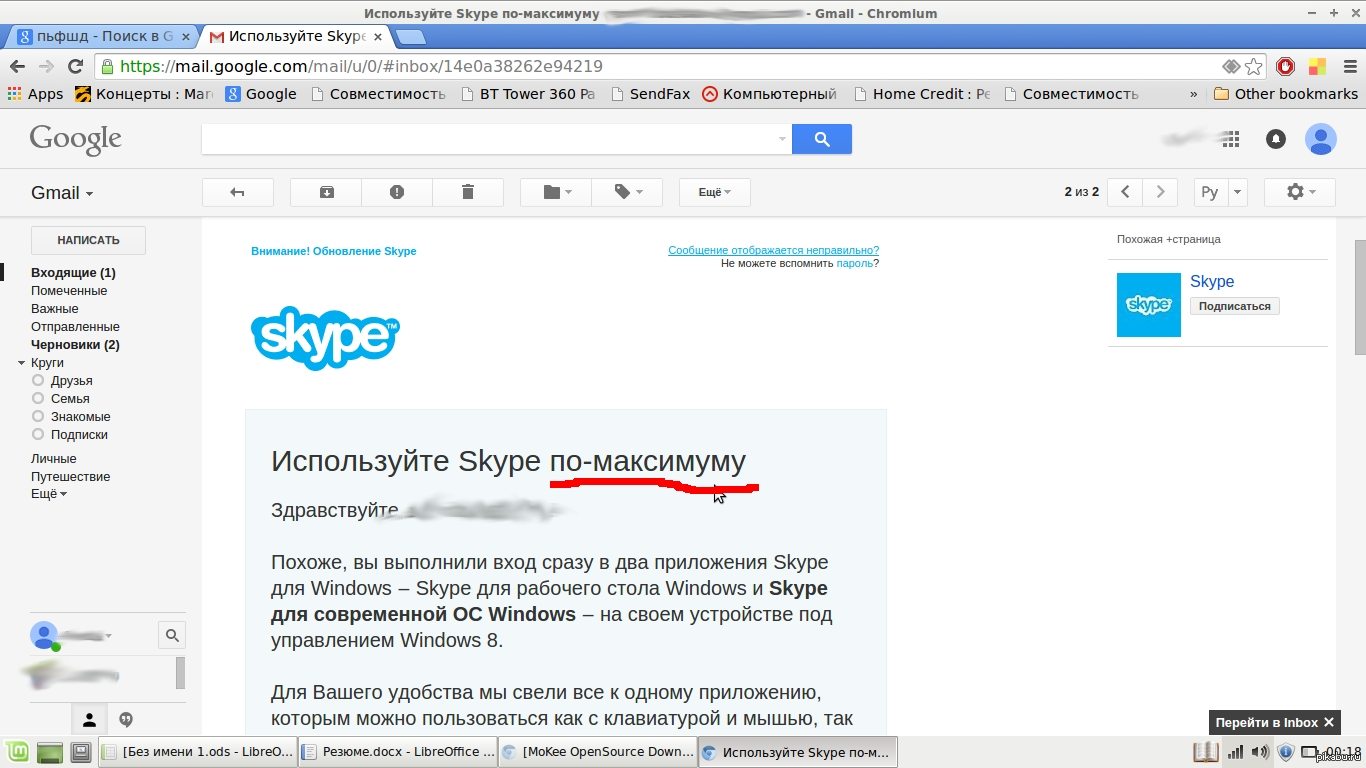Image resolution: width=1366 pixels, height=768 pixels.
Task: Open Apps bookmarks shortcut
Action: click(x=35, y=94)
